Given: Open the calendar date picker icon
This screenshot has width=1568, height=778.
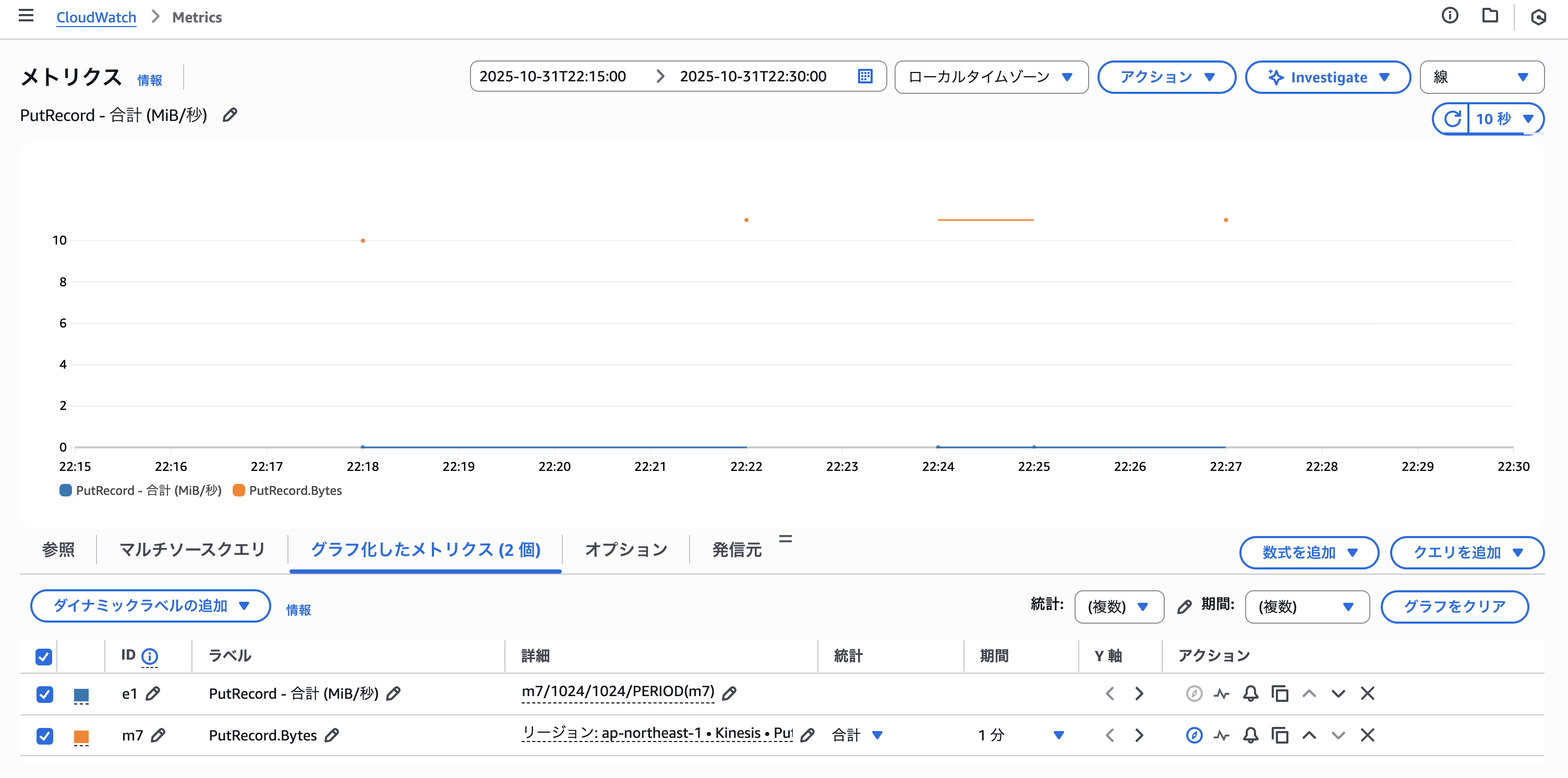Looking at the screenshot, I should [x=865, y=77].
